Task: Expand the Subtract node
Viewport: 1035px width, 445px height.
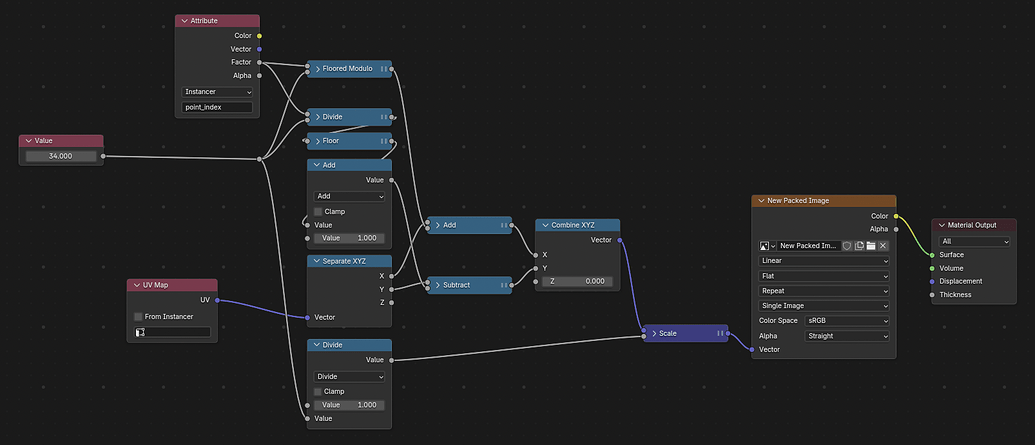Action: pyautogui.click(x=437, y=285)
